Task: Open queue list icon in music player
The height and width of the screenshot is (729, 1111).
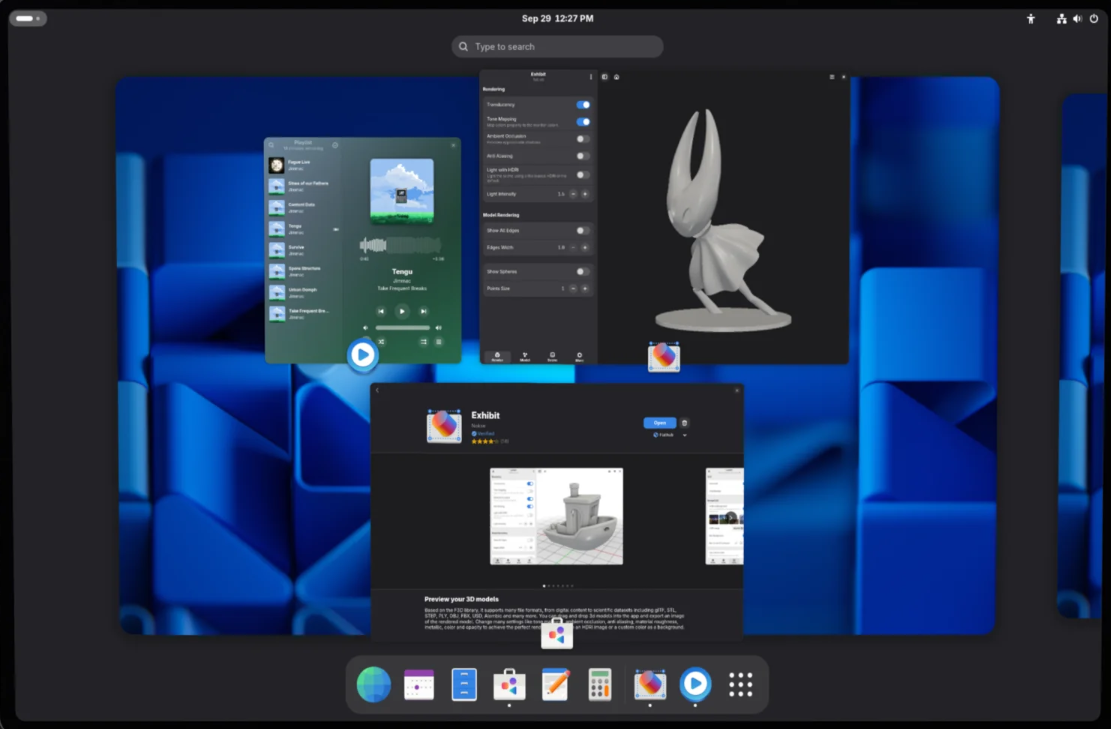Action: (x=439, y=342)
